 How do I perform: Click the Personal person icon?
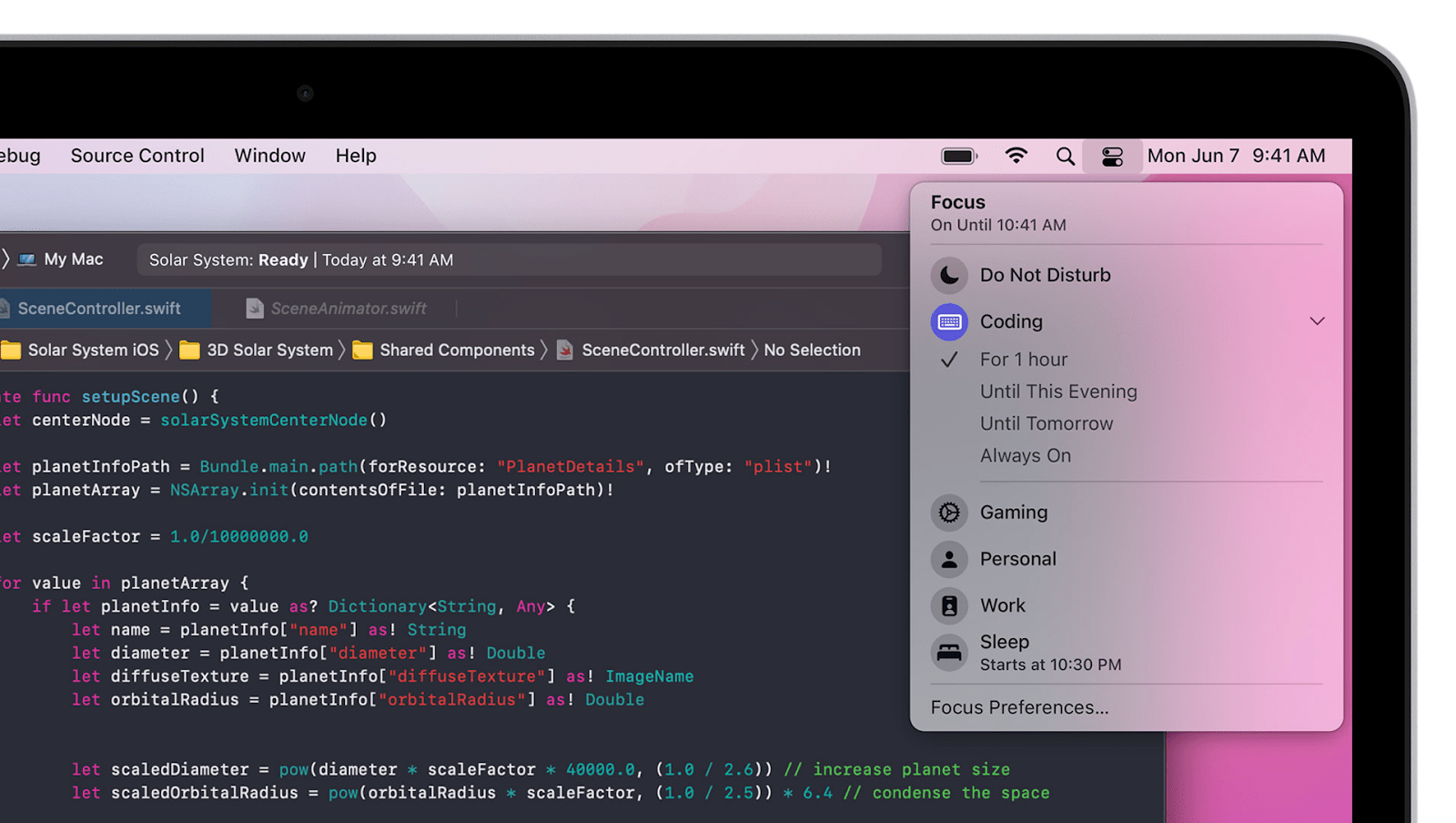tap(949, 559)
